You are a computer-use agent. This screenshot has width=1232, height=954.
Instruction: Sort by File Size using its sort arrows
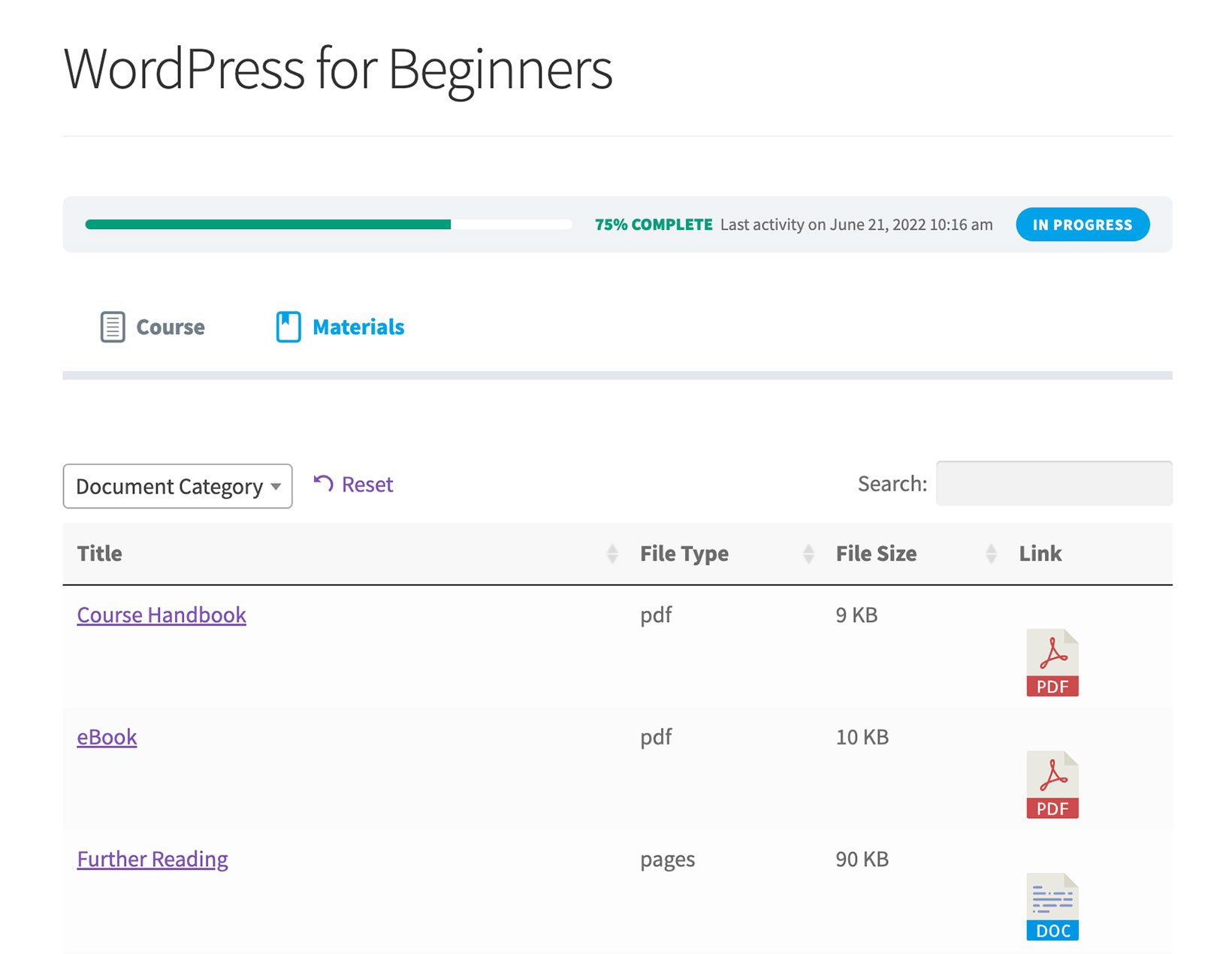tap(990, 553)
